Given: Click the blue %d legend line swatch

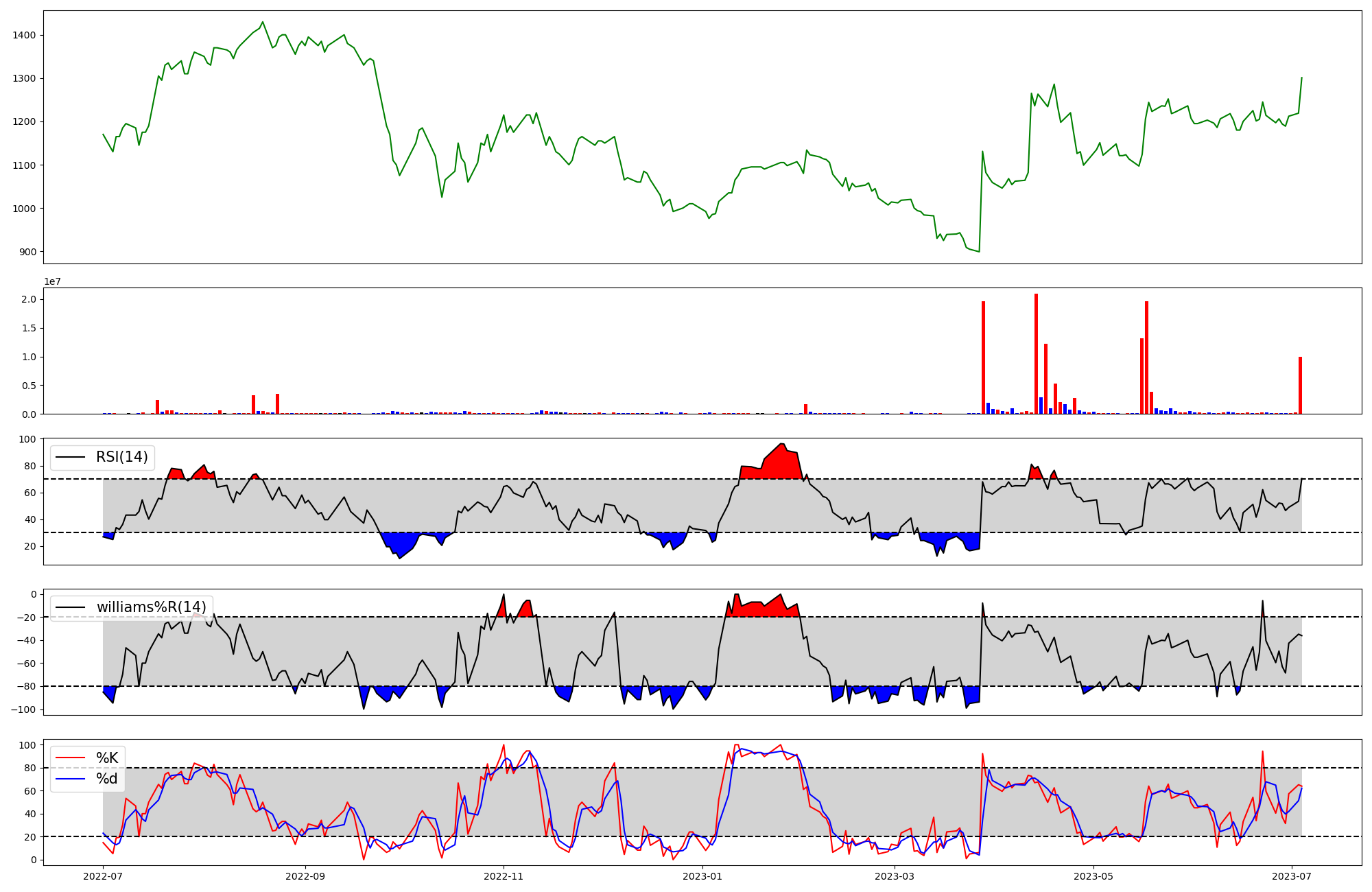Looking at the screenshot, I should click(70, 779).
